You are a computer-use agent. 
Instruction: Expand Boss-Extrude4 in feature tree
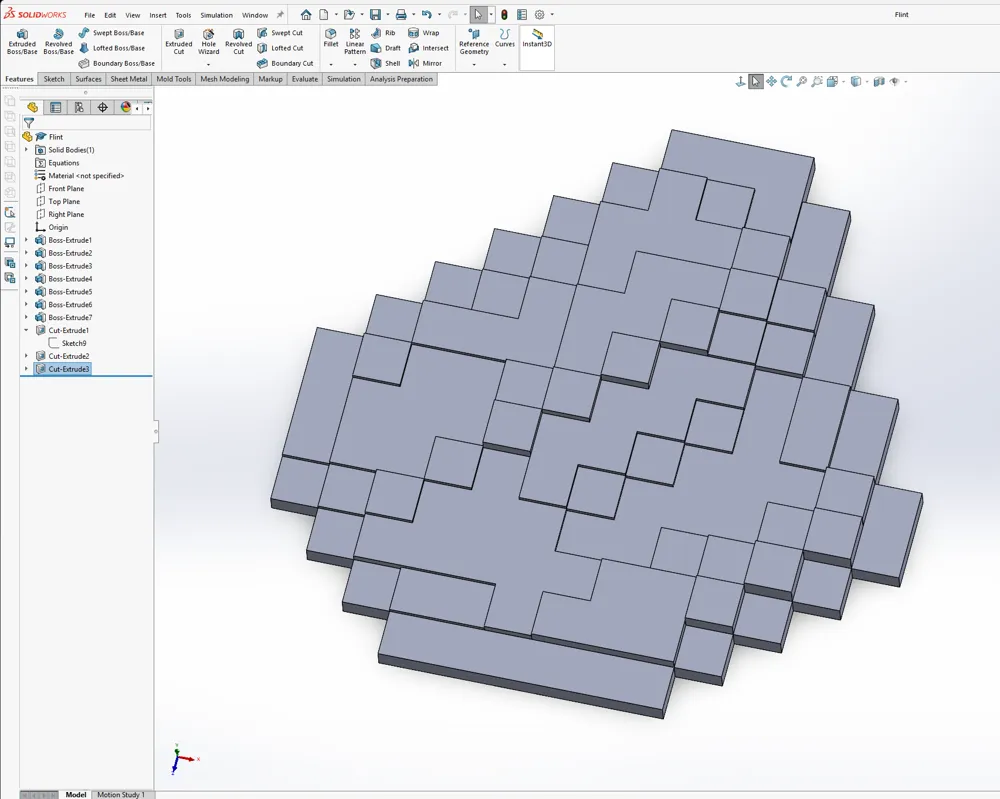[26, 279]
